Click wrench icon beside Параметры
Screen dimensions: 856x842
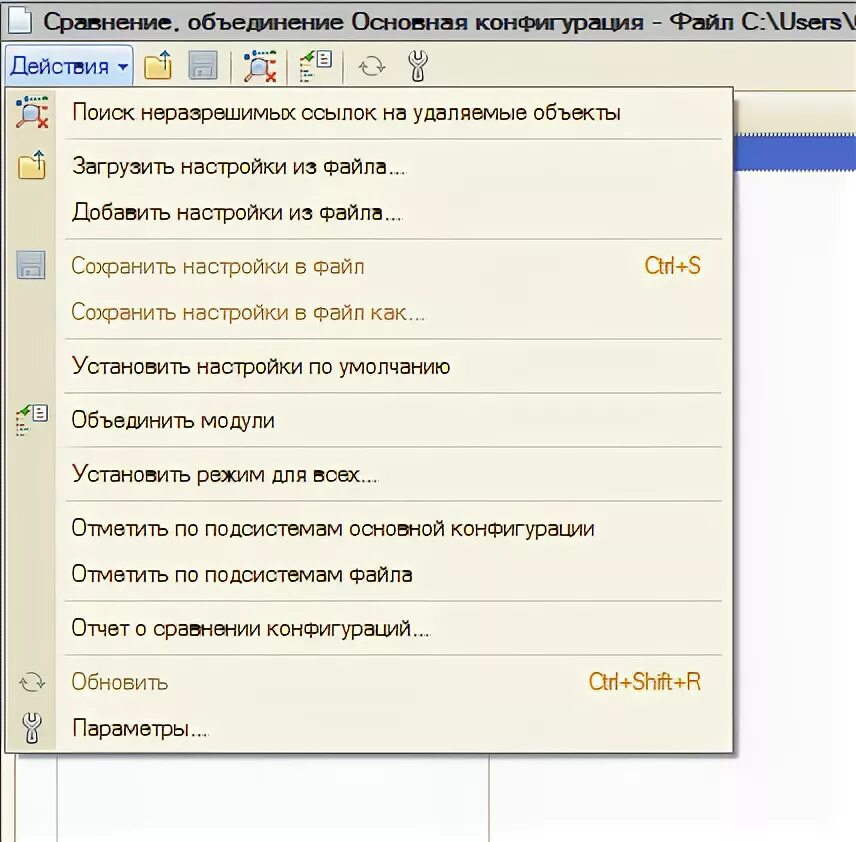32,728
